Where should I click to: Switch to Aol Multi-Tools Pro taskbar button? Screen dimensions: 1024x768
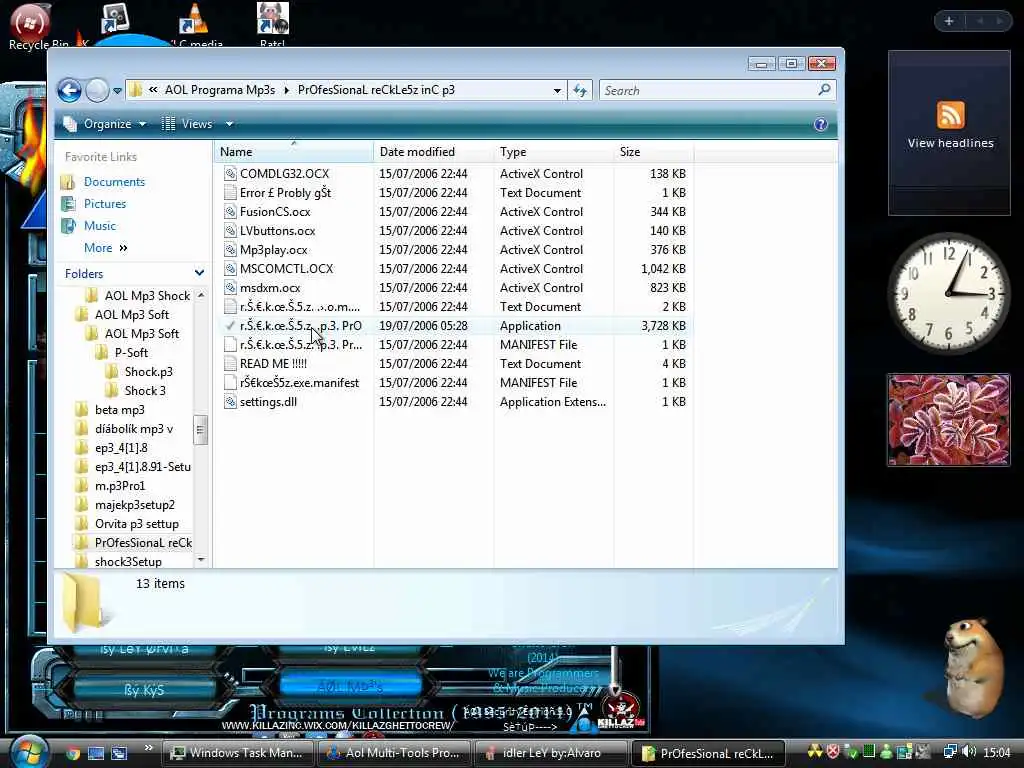(x=394, y=753)
